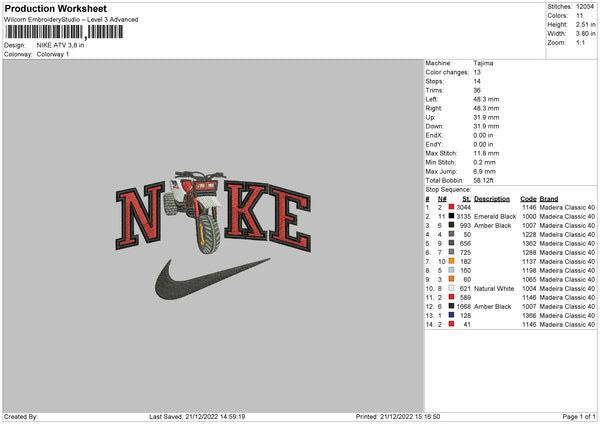The height and width of the screenshot is (424, 600).
Task: Click the Natural White color swatch
Action: click(452, 288)
